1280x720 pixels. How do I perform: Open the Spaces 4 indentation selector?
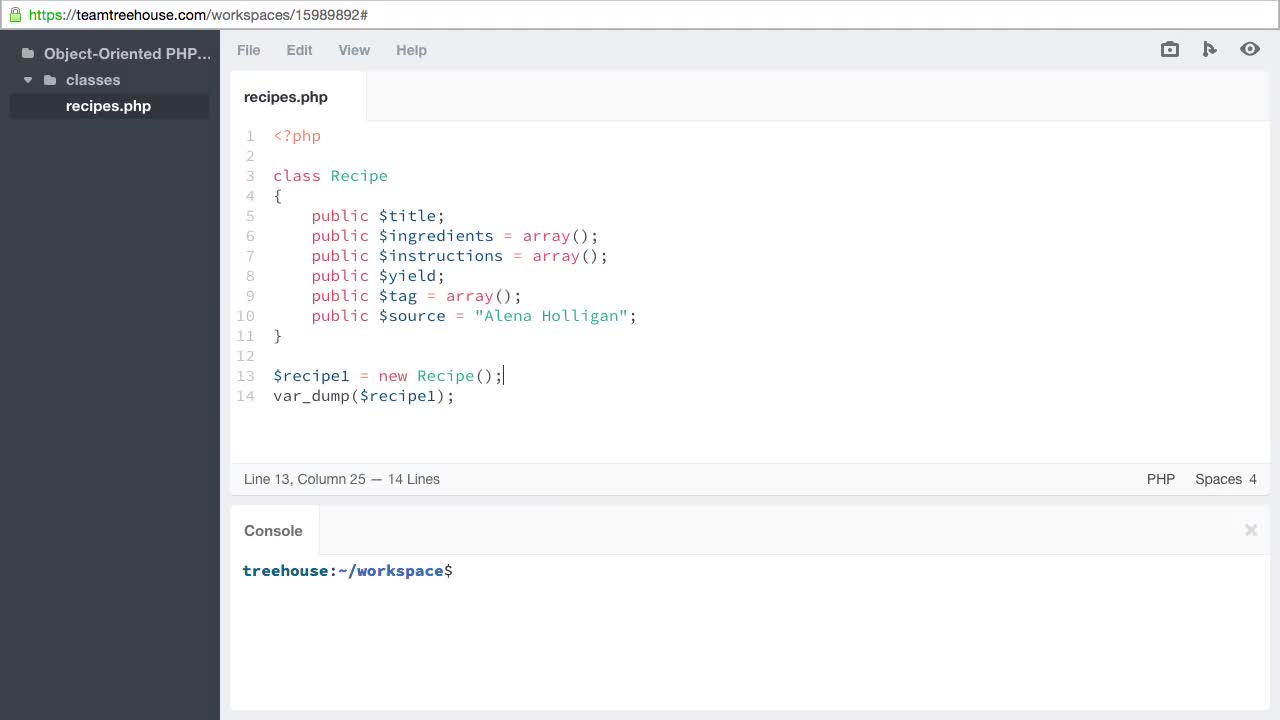(1226, 479)
